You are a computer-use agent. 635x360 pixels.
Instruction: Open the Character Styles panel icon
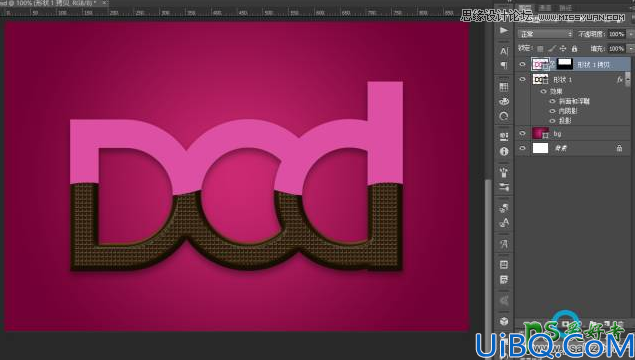pos(504,223)
